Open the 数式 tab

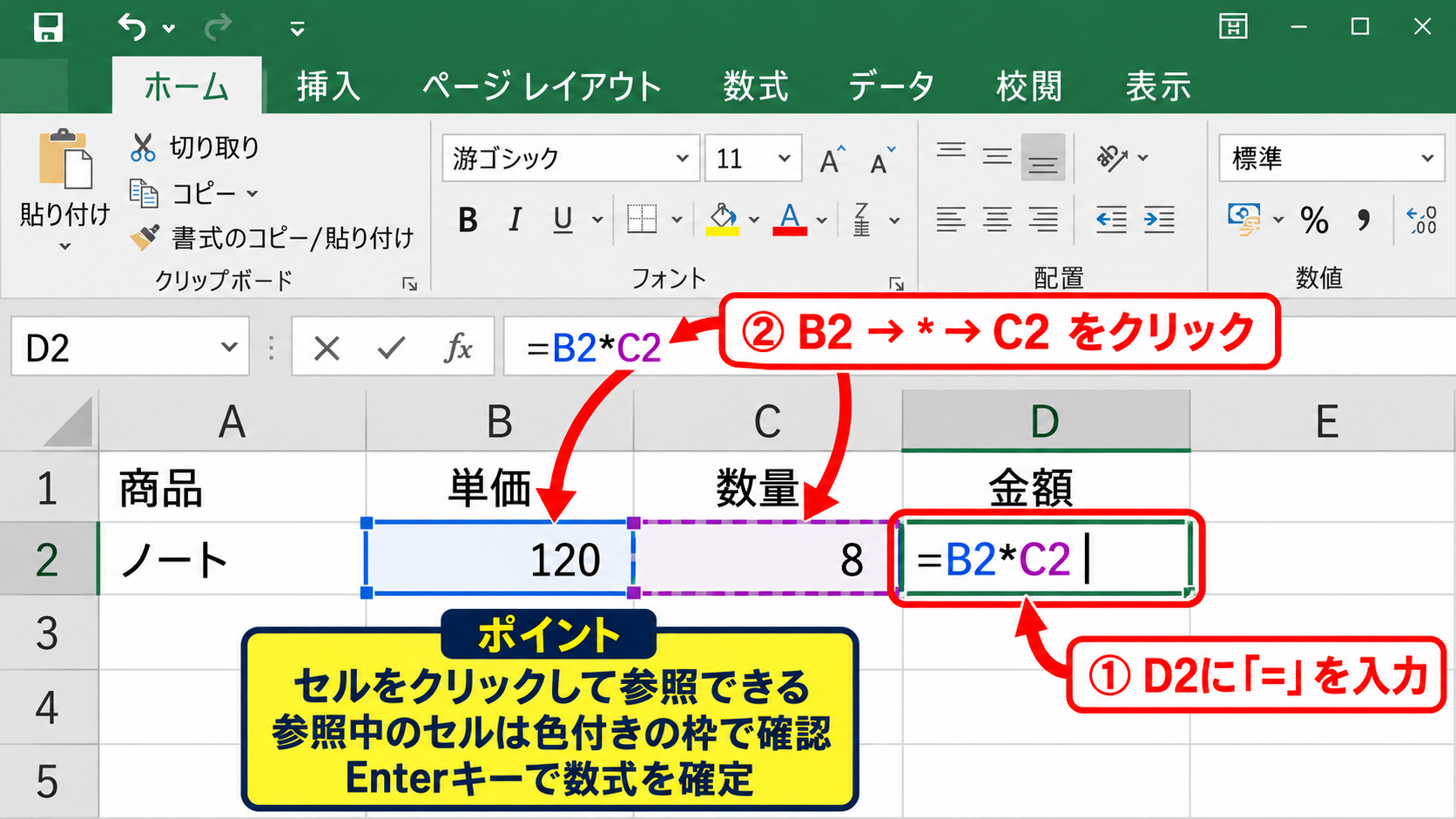tap(756, 86)
